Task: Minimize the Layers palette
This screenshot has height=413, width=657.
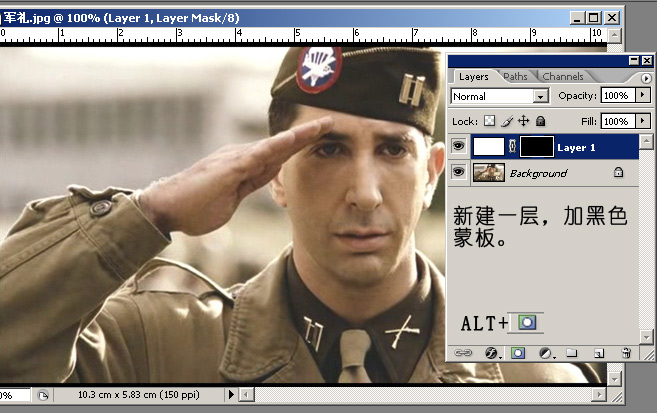Action: tap(634, 61)
